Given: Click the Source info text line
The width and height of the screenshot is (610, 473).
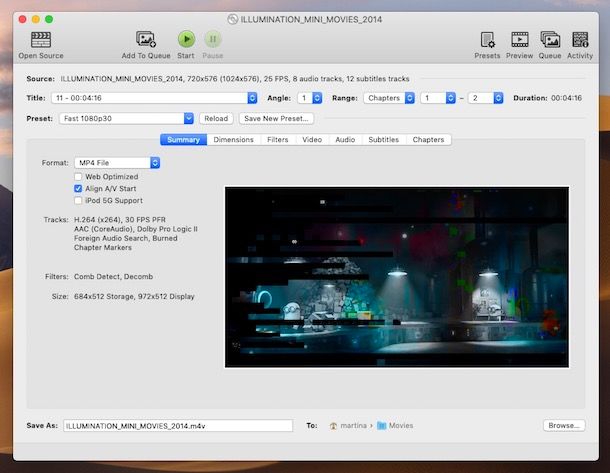Looking at the screenshot, I should click(x=235, y=79).
